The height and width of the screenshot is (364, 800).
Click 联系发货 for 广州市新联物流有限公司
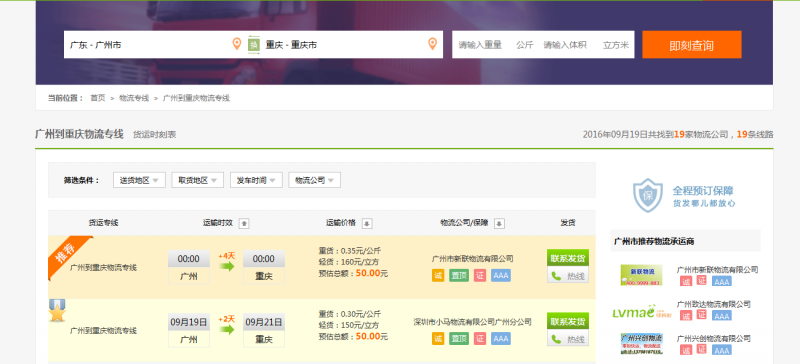568,258
